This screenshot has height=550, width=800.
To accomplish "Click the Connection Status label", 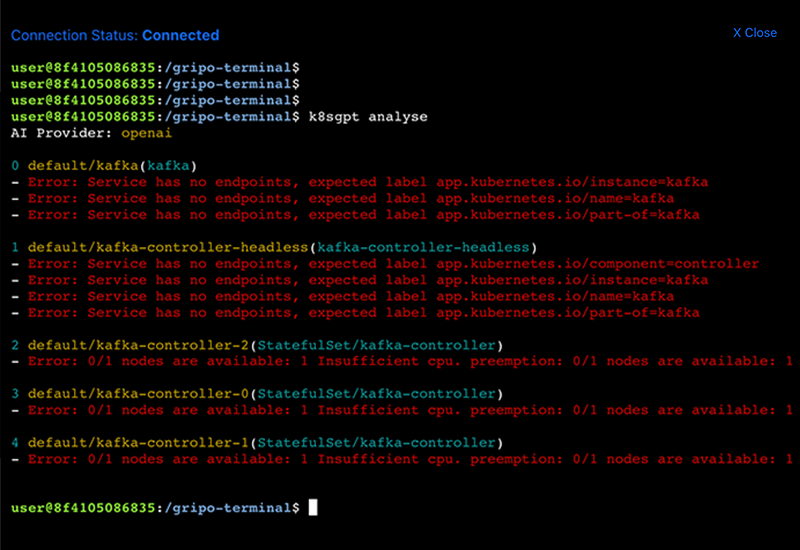I will (74, 35).
